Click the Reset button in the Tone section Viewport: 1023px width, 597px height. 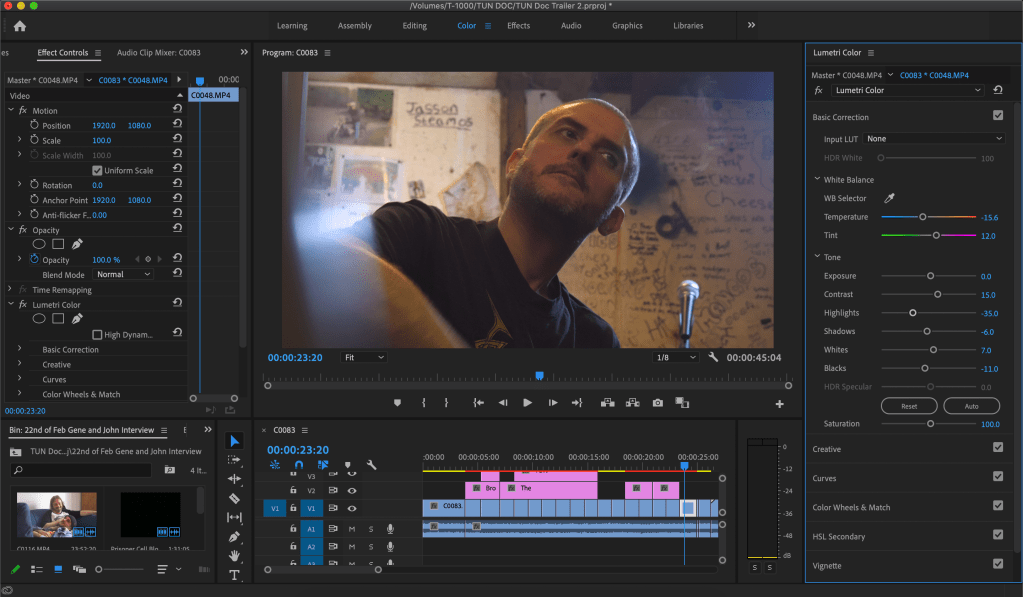[909, 406]
